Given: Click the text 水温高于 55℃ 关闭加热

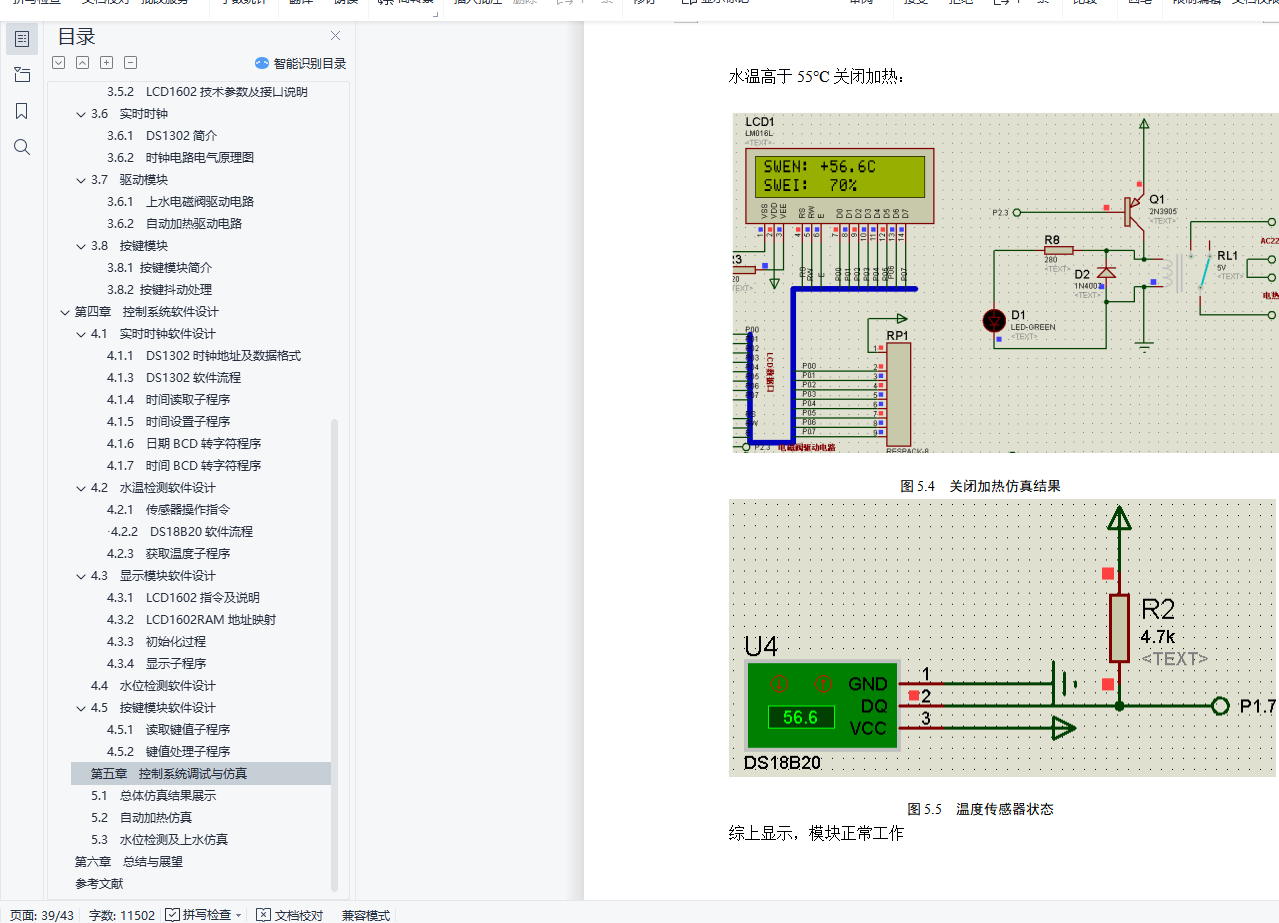Looking at the screenshot, I should [817, 77].
